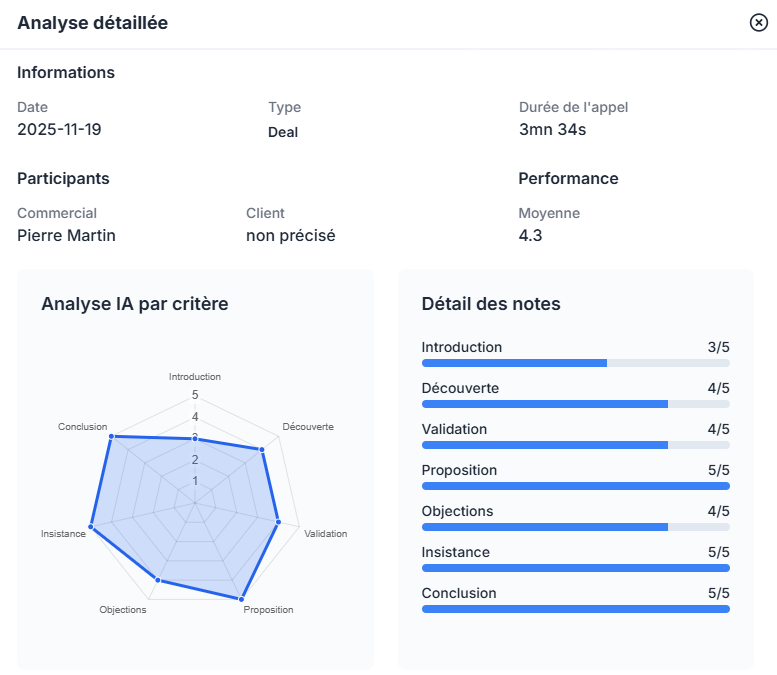Image resolution: width=777 pixels, height=675 pixels.
Task: Select the commercial name Pierre Martin
Action: pos(67,236)
